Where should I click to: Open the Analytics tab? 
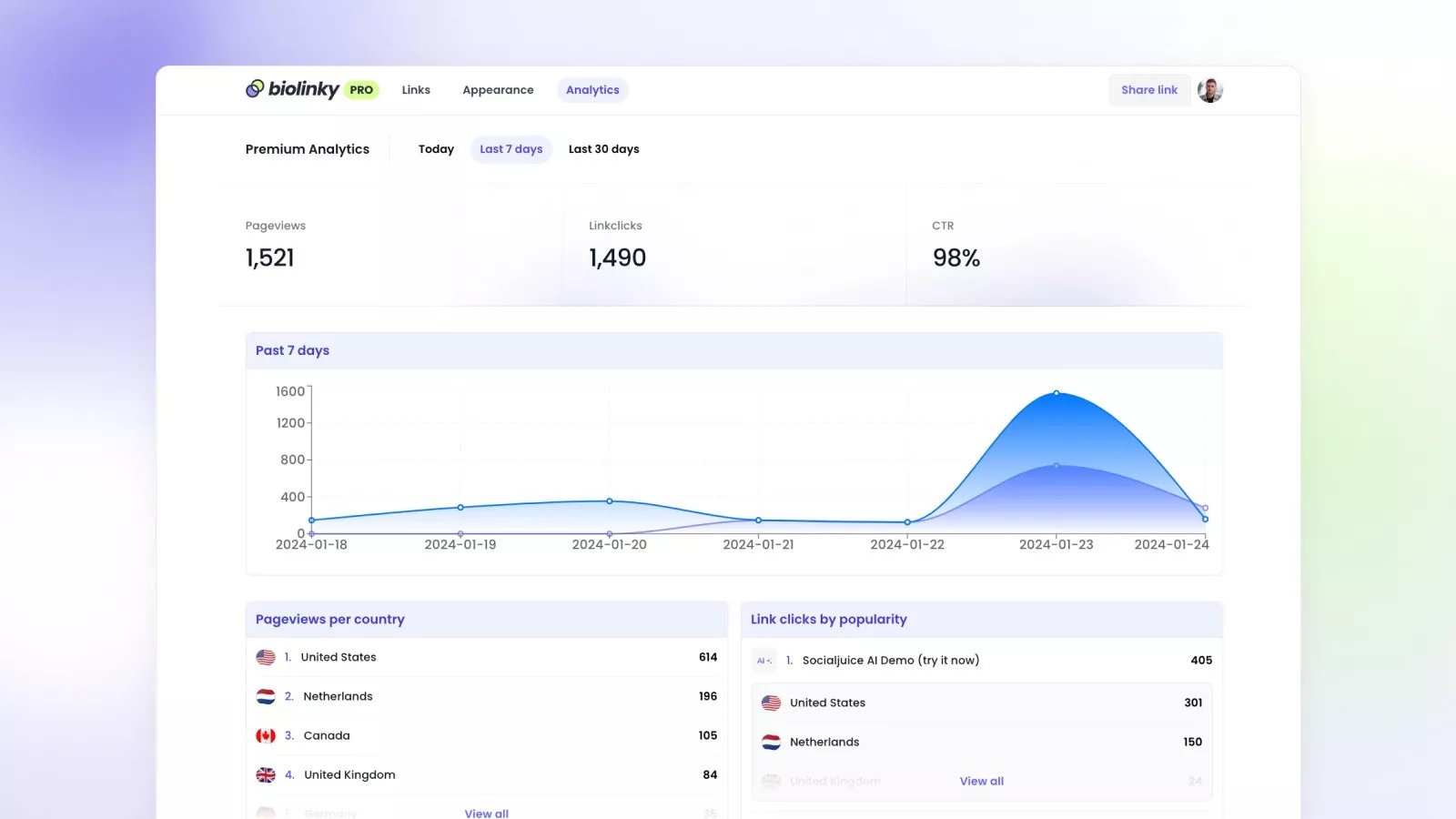click(x=592, y=90)
